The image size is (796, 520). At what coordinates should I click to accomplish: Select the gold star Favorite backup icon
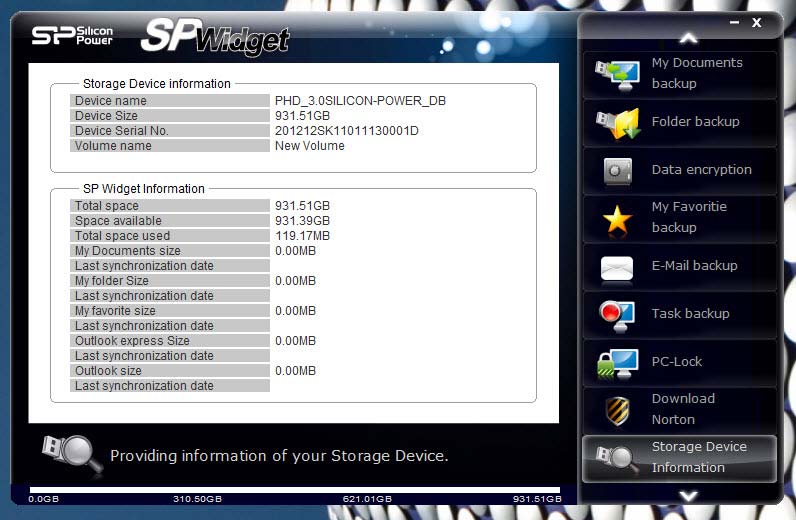[617, 218]
